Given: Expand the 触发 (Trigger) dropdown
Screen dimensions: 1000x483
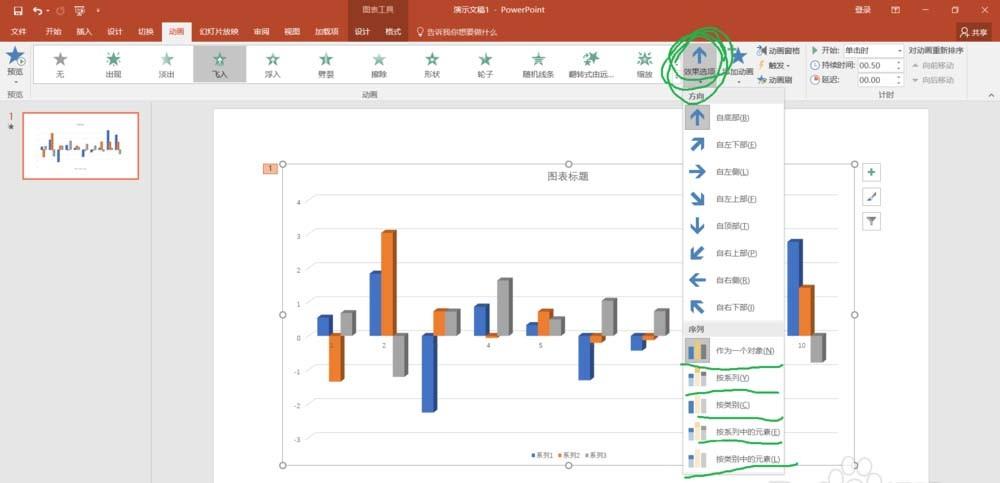Looking at the screenshot, I should tap(778, 64).
